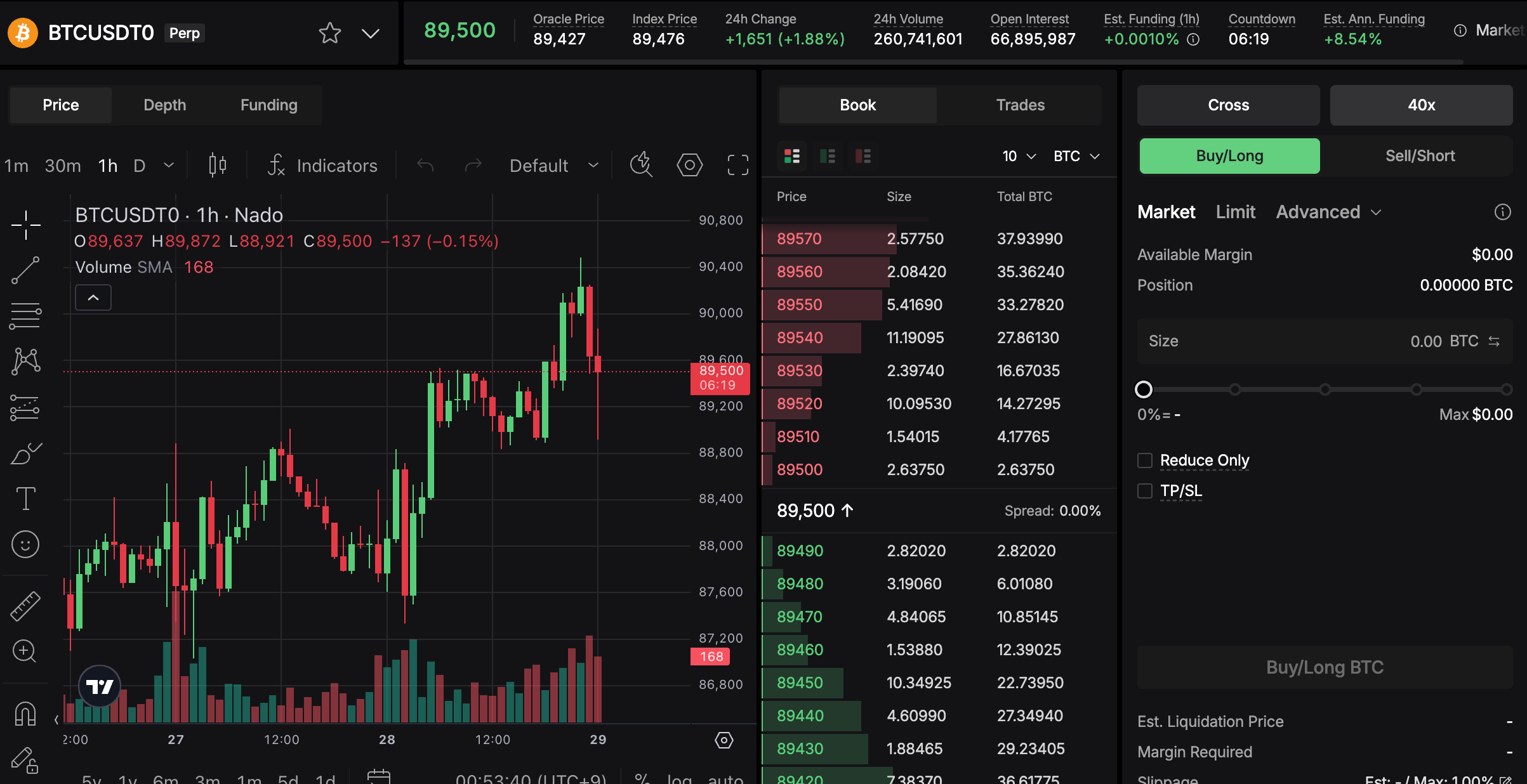The width and height of the screenshot is (1527, 784).
Task: Switch to Sell/Short side
Action: coord(1420,156)
